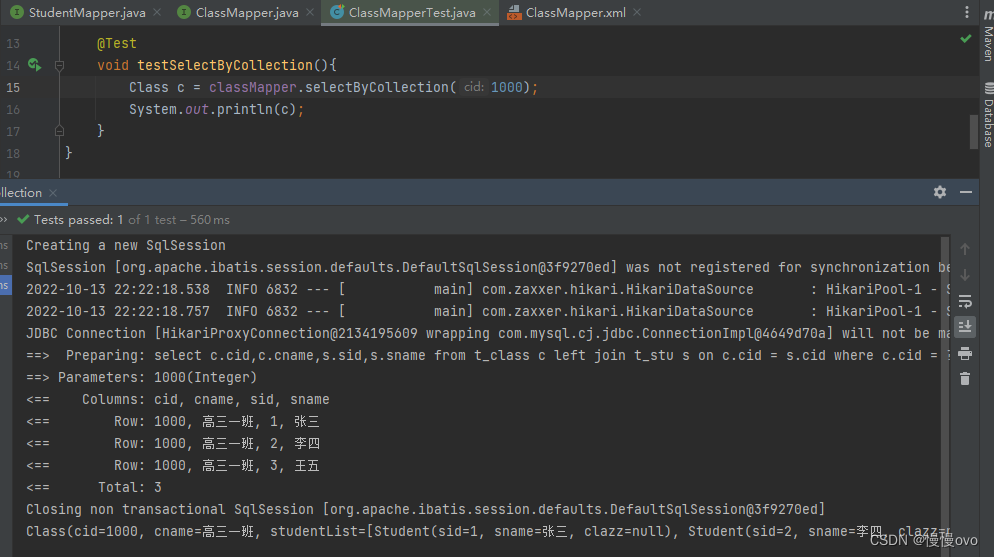
Task: Open run panel settings gear
Action: click(x=939, y=192)
